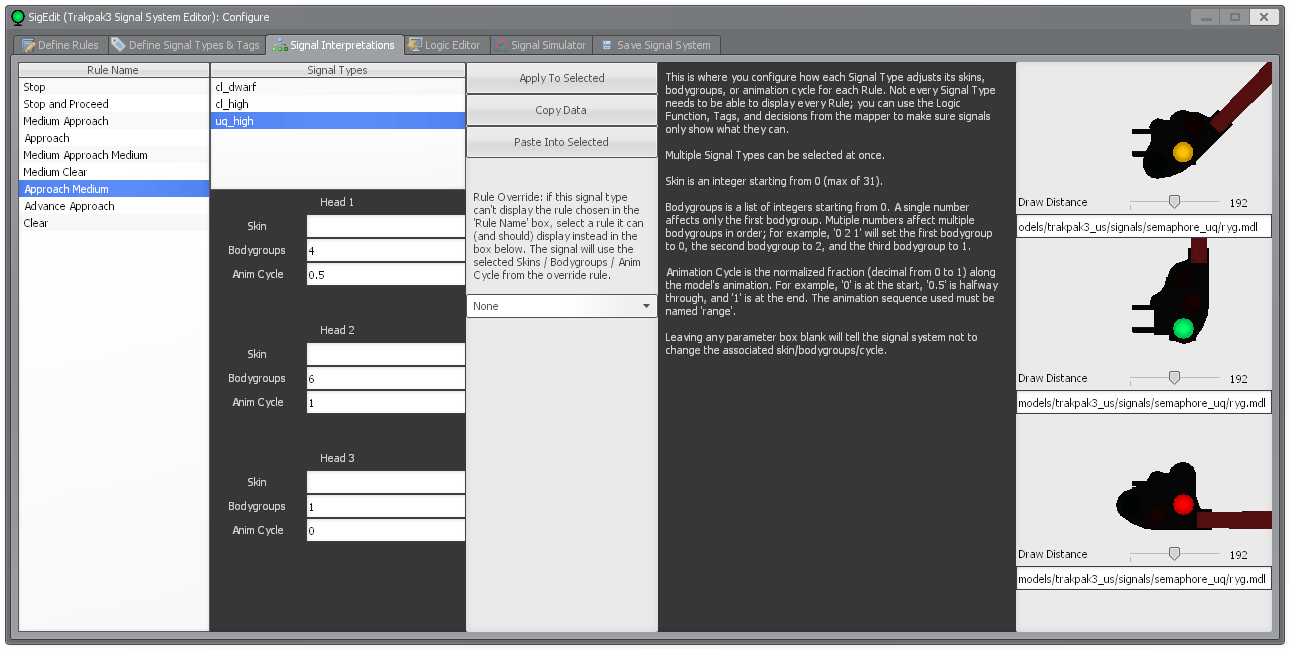Image resolution: width=1292 pixels, height=650 pixels.
Task: Click the Logic Editor tab icon
Action: pos(414,45)
